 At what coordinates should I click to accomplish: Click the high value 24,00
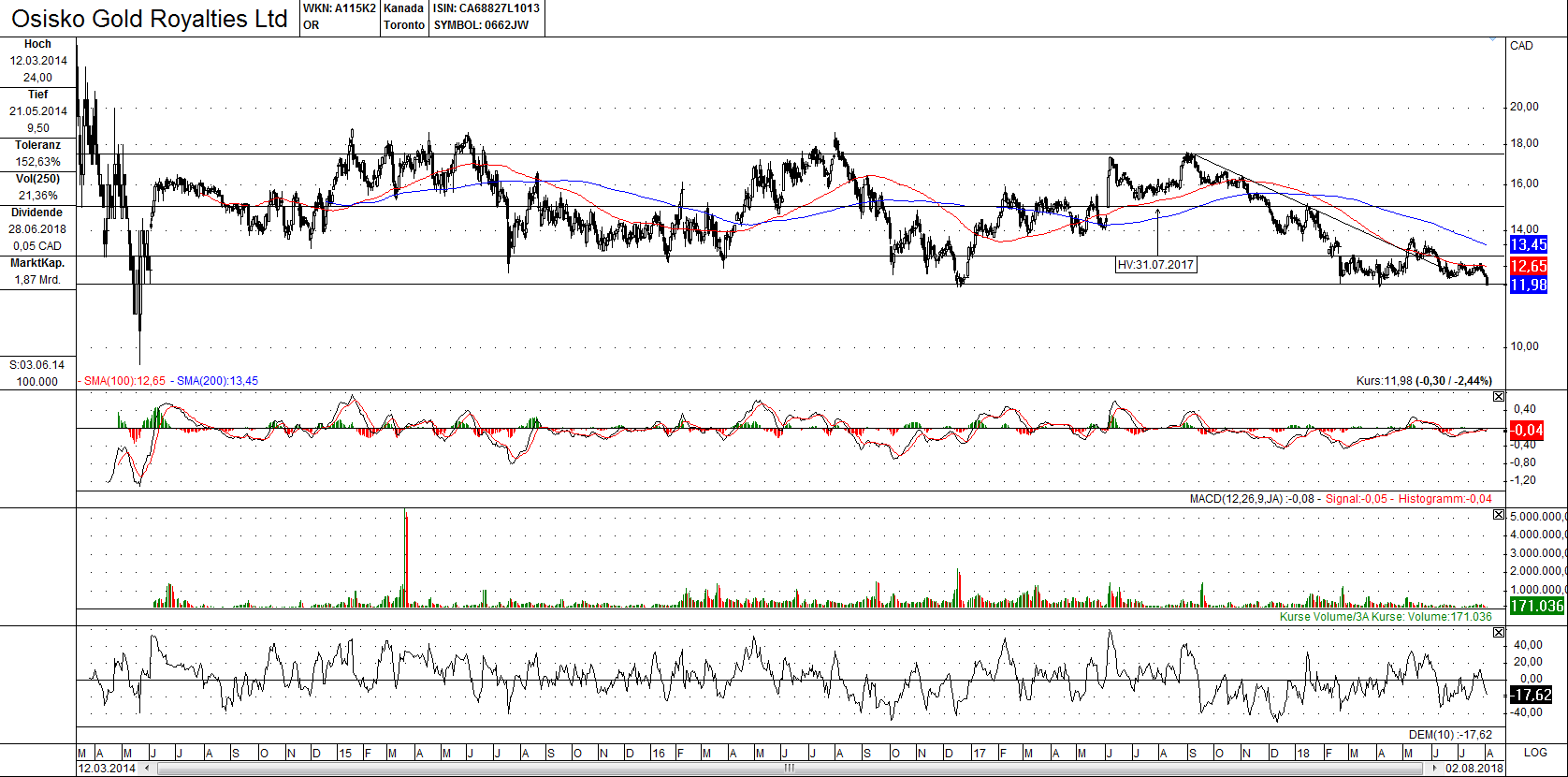pos(37,78)
